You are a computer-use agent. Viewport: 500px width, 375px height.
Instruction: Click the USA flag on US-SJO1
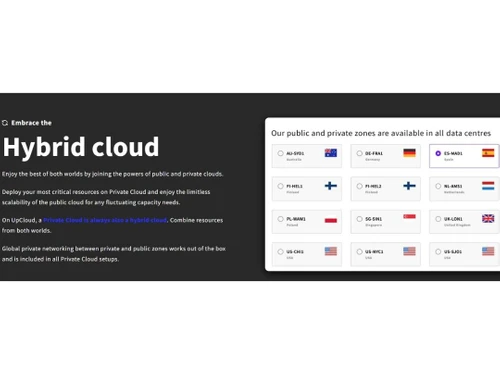pos(488,251)
